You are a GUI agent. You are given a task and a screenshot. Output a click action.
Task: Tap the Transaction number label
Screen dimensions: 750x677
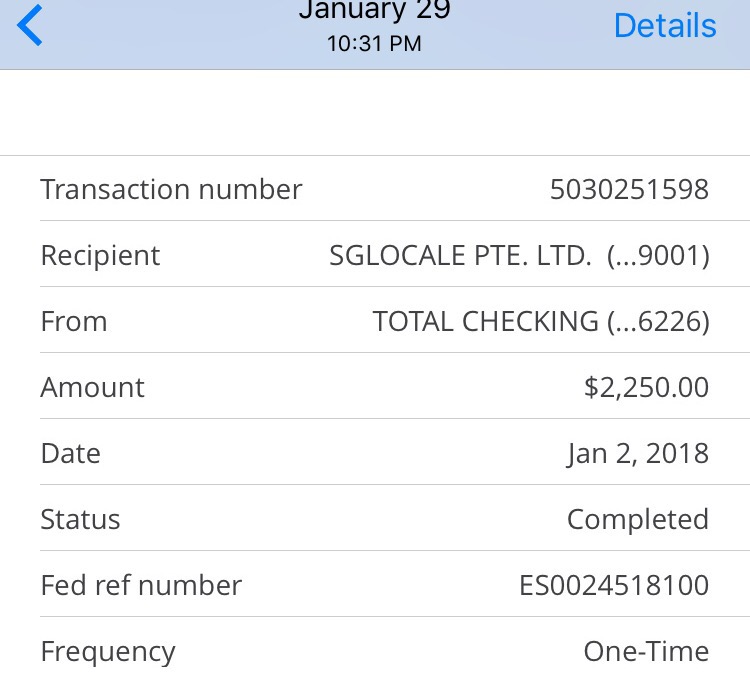[x=171, y=189]
